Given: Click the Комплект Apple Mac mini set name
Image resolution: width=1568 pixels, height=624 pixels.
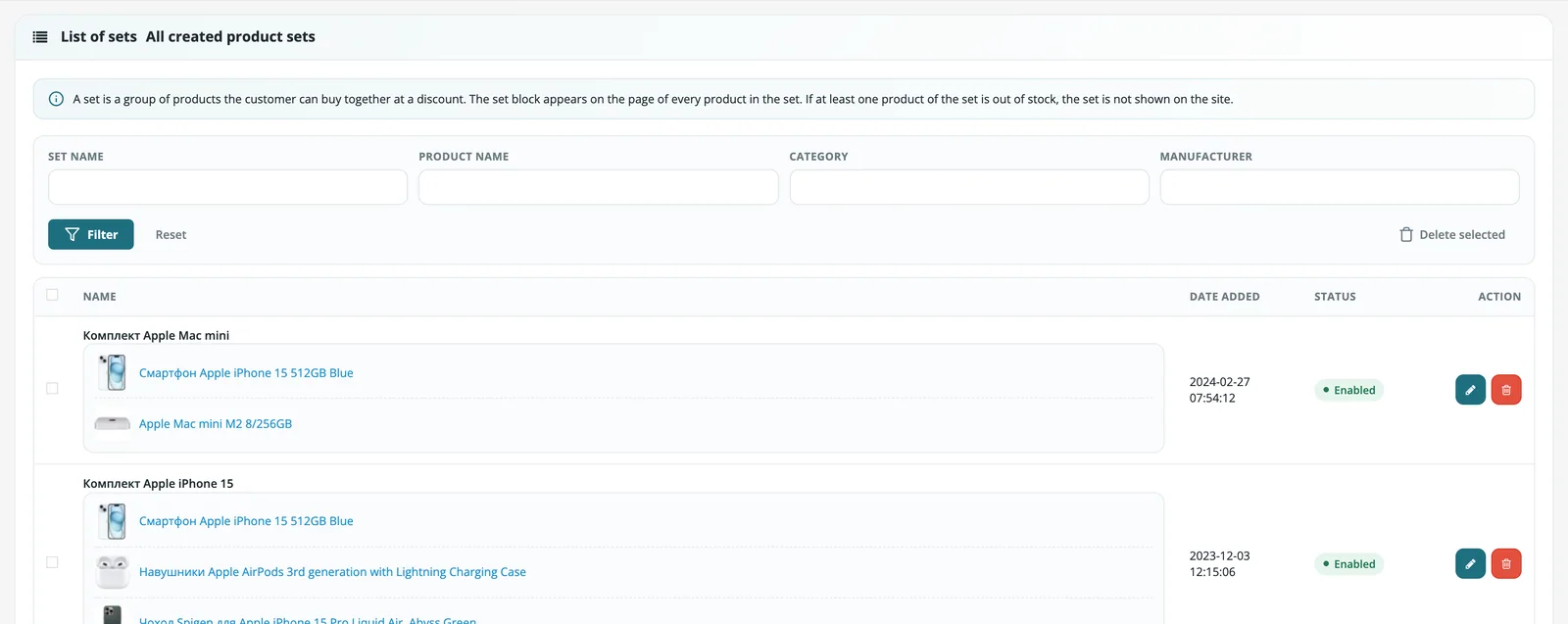Looking at the screenshot, I should click(x=156, y=335).
